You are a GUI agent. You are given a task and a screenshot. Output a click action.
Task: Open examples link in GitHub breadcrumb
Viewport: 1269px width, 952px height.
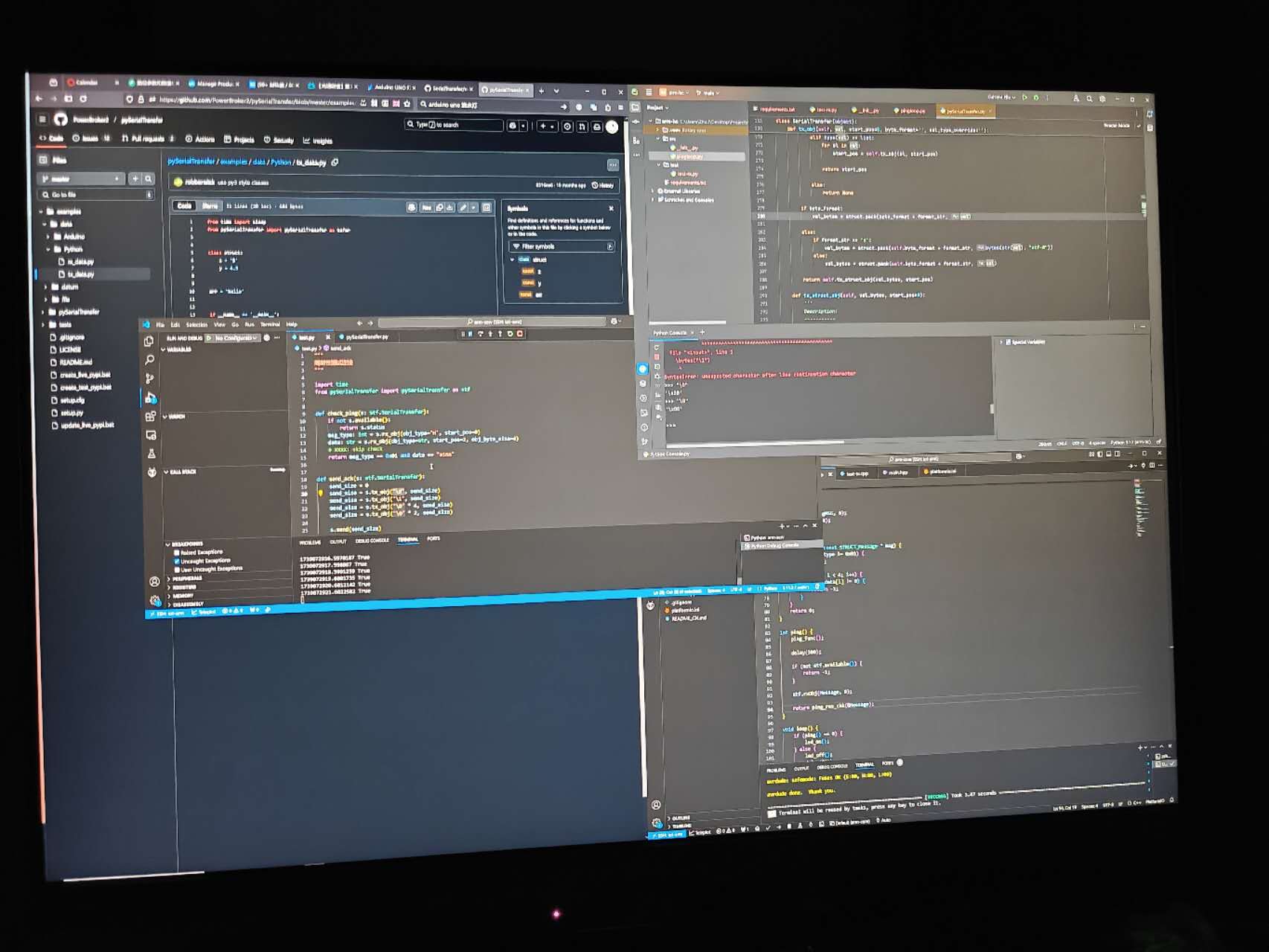234,161
